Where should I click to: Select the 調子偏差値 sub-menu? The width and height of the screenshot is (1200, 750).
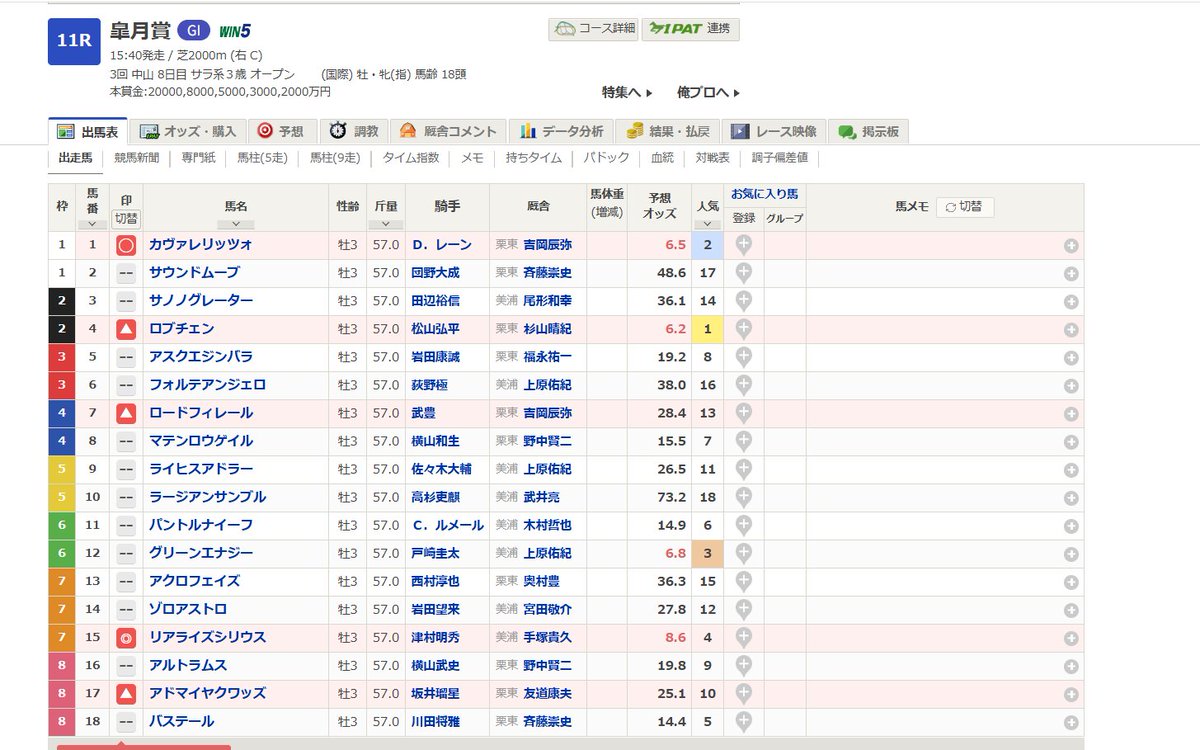point(780,158)
